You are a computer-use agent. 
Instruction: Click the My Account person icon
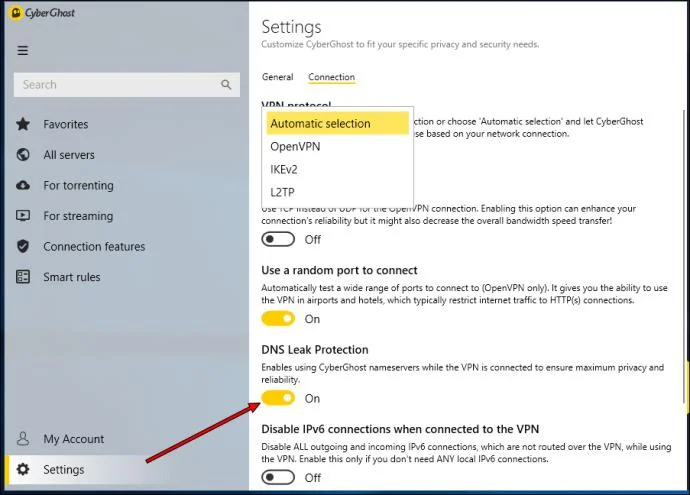pyautogui.click(x=23, y=438)
